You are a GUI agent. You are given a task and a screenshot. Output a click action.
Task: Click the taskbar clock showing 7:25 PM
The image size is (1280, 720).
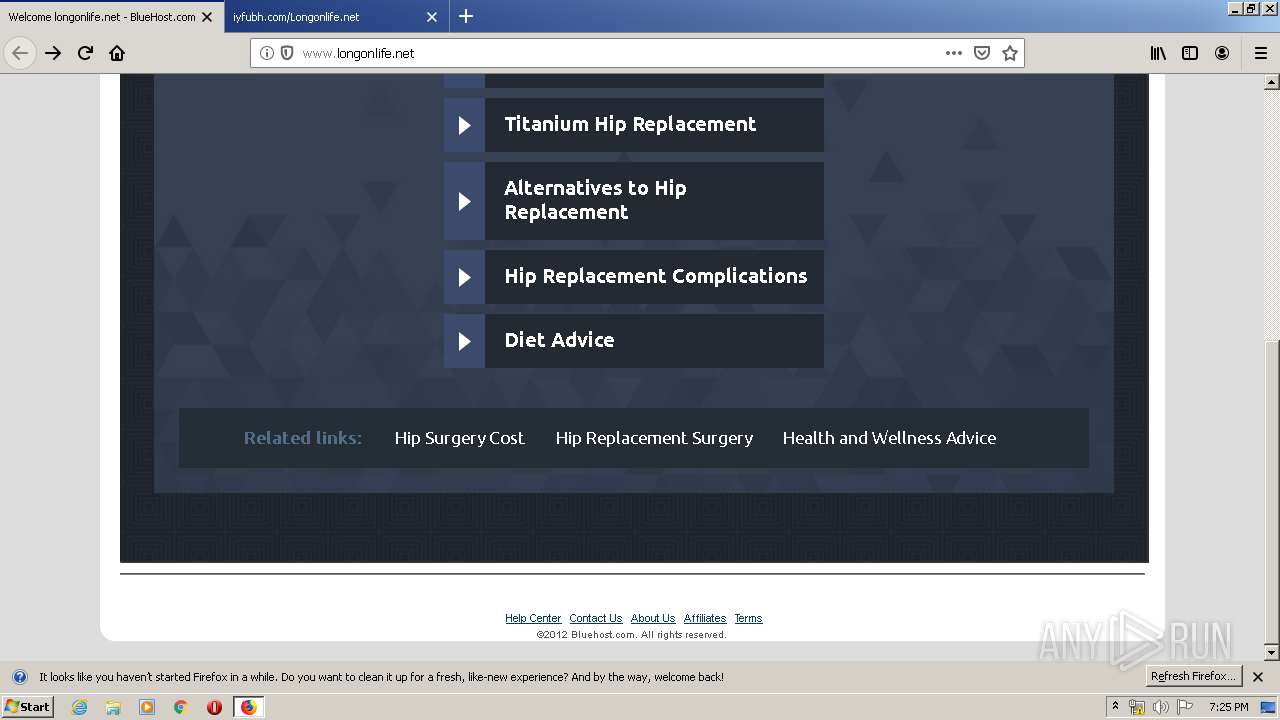pyautogui.click(x=1228, y=707)
